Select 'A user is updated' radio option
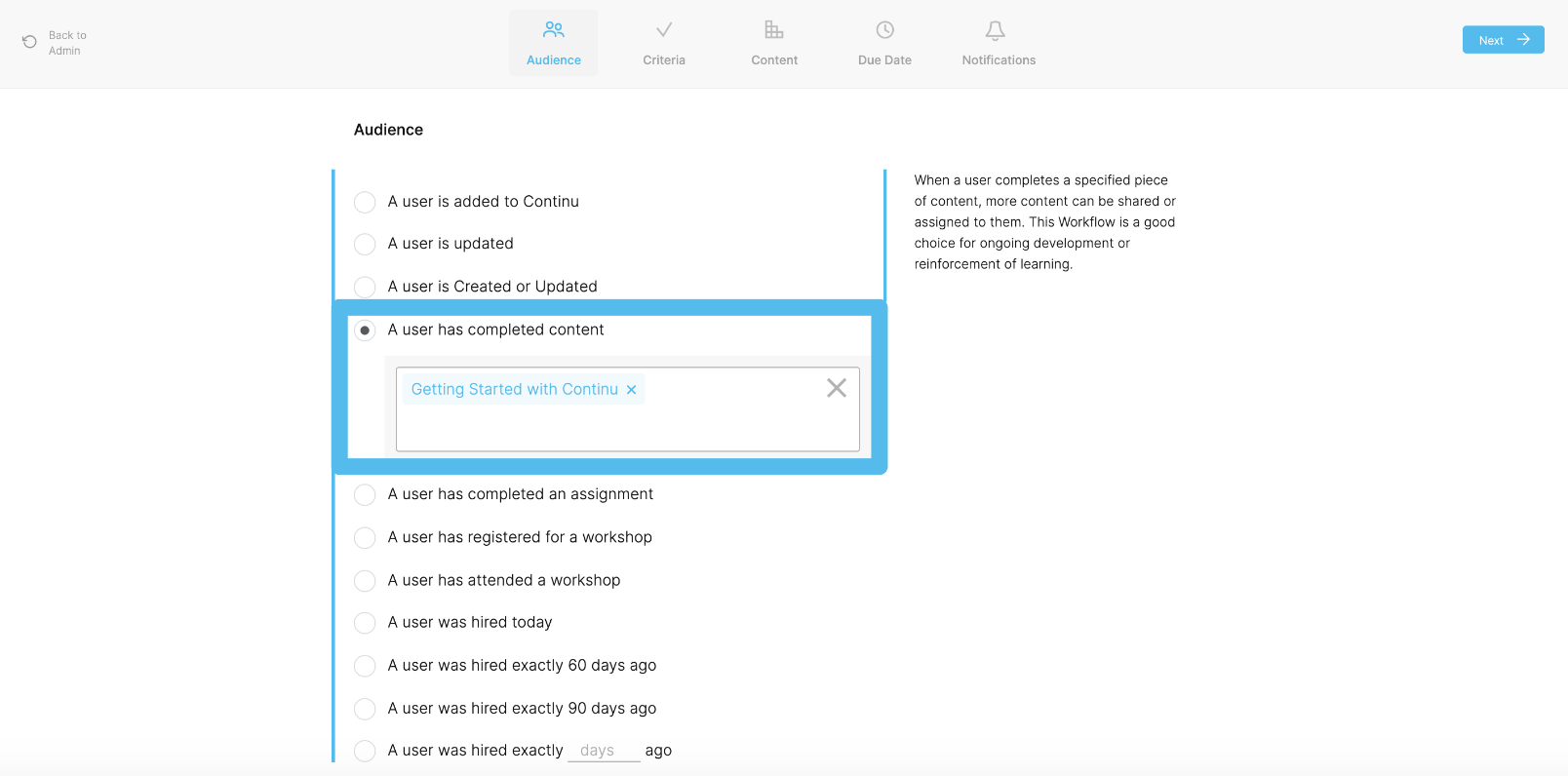Viewport: 1568px width, 776px height. (x=365, y=244)
